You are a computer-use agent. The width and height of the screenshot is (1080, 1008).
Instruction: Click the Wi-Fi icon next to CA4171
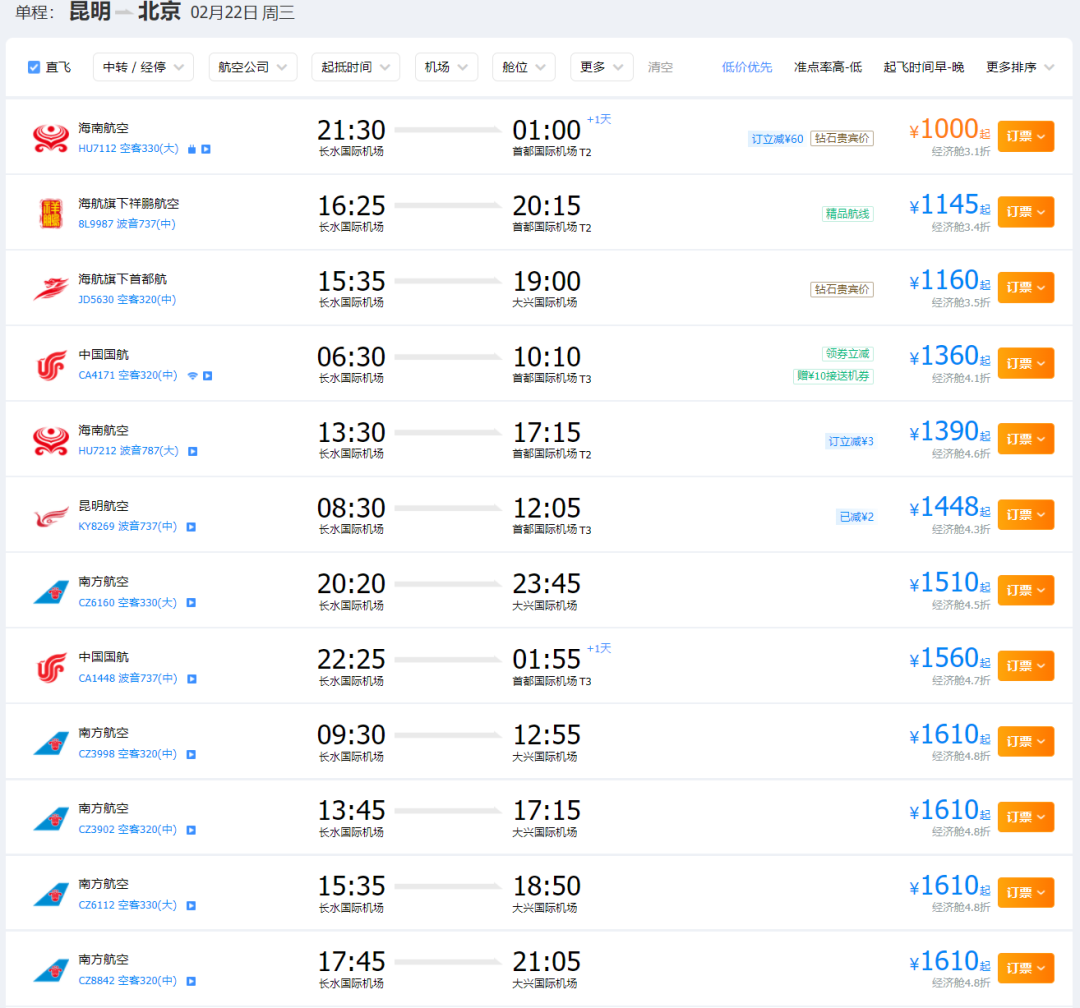click(x=193, y=376)
